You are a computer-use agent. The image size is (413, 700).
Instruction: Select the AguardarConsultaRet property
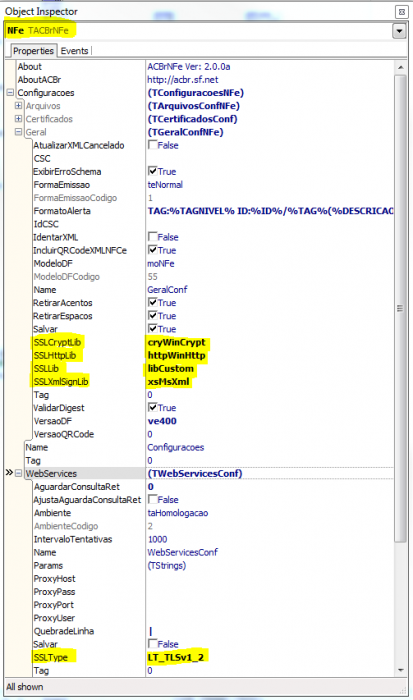click(77, 487)
